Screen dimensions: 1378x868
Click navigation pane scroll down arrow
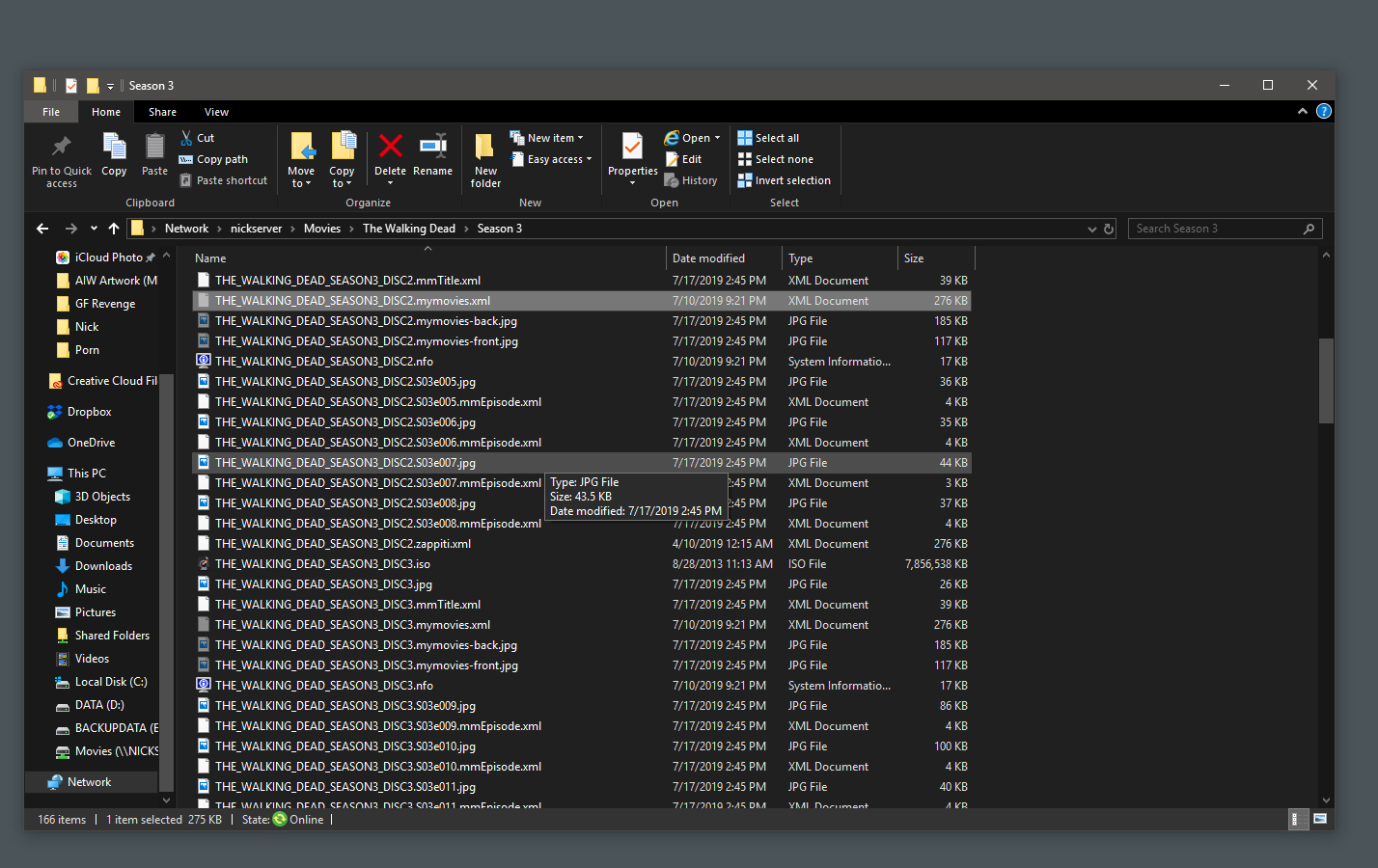click(166, 800)
